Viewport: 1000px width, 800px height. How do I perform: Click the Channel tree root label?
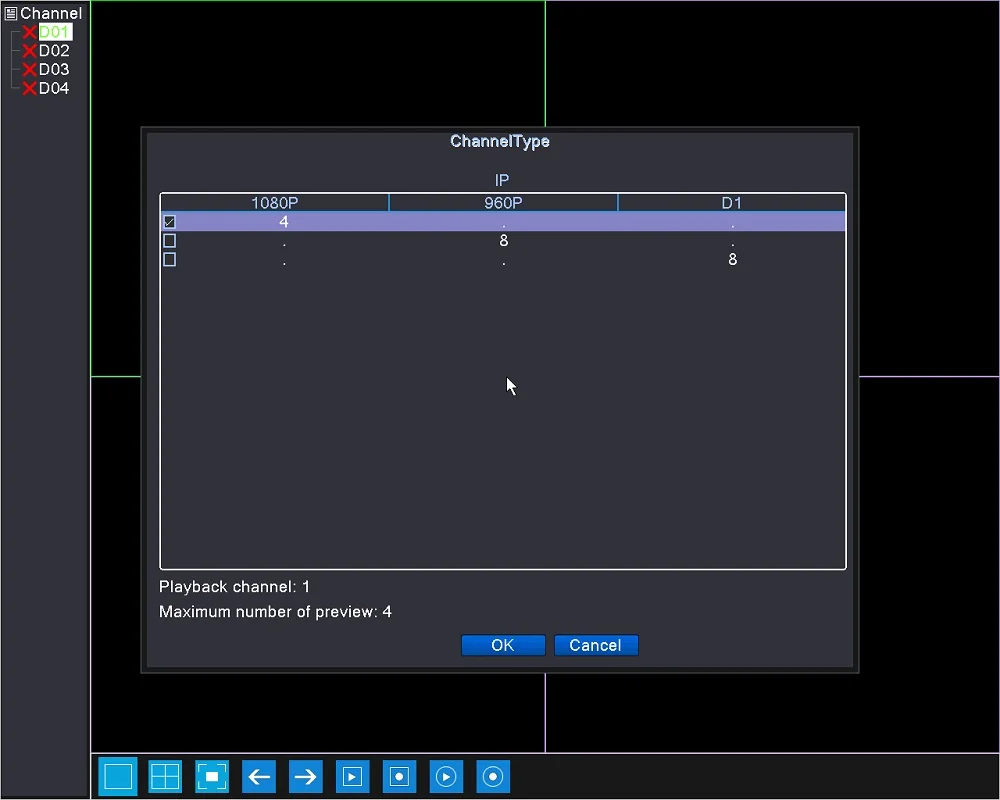pyautogui.click(x=51, y=13)
